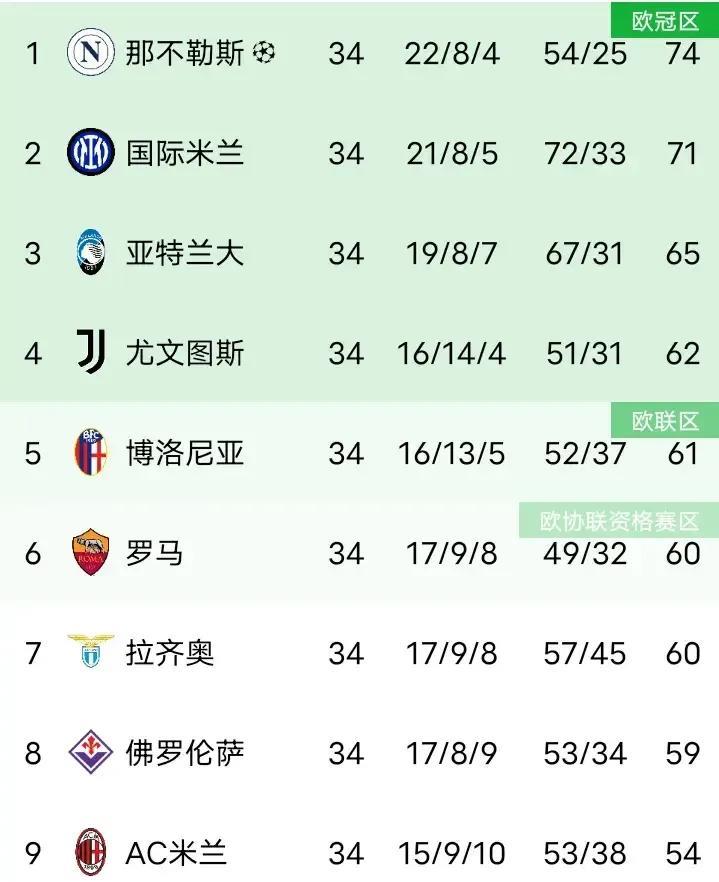This screenshot has height=882, width=719.
Task: Click the AC Milan club badge
Action: coord(91,852)
